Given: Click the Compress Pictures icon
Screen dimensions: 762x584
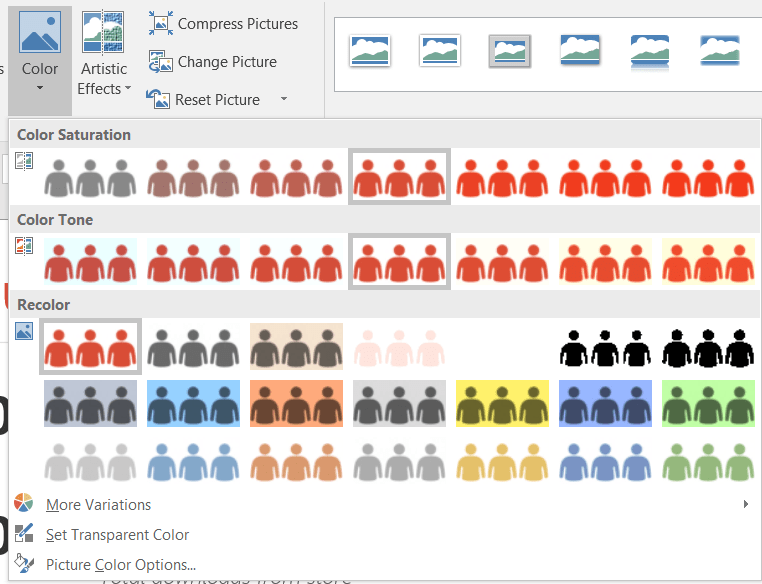Looking at the screenshot, I should 160,23.
